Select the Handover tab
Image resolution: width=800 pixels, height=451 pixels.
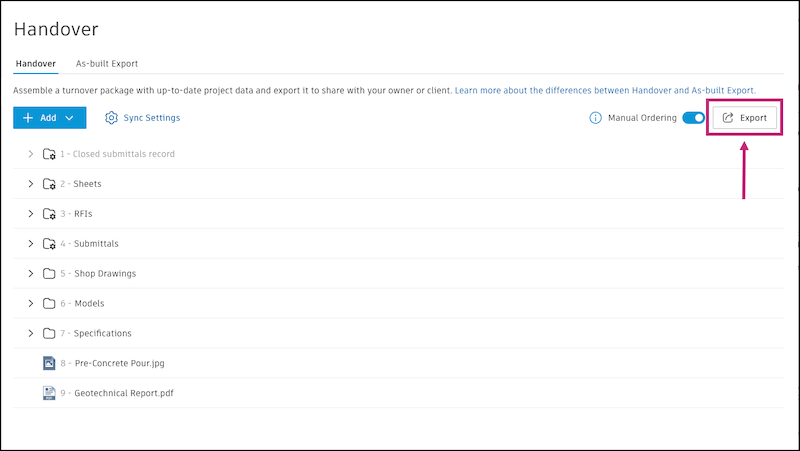[x=35, y=64]
